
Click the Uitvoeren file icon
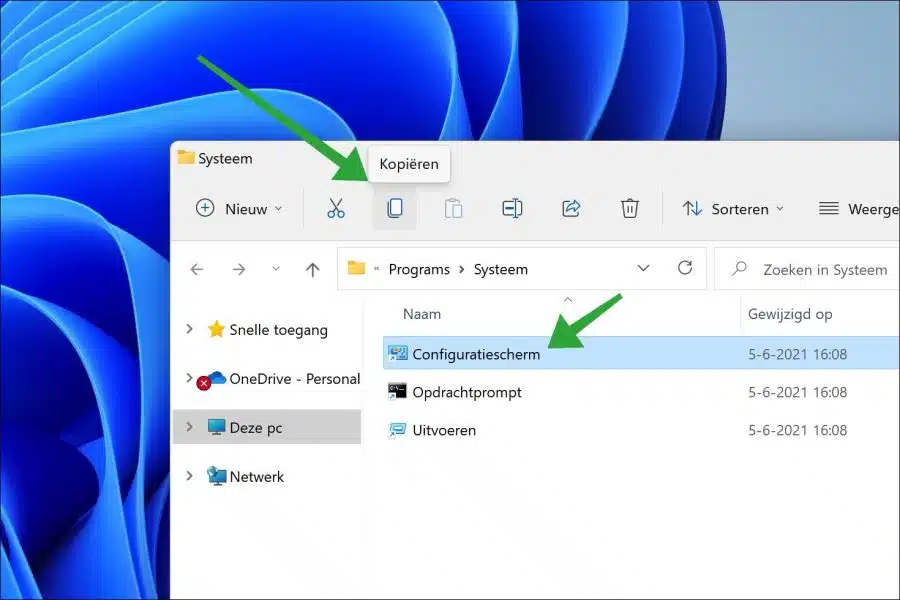(x=397, y=430)
